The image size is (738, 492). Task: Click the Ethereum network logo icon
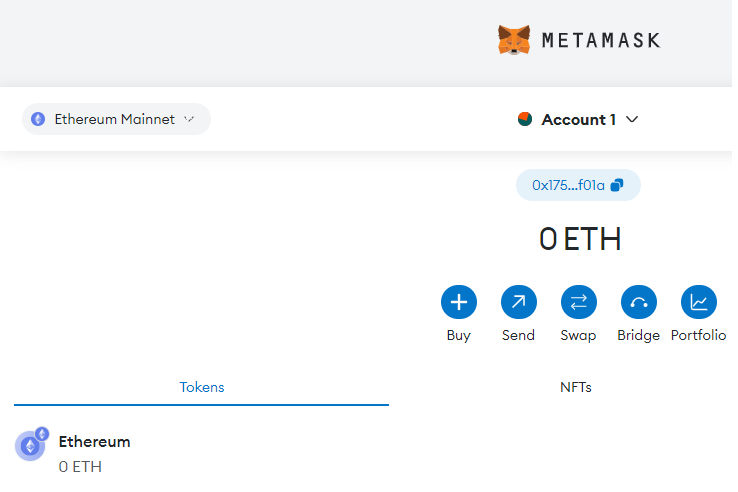38,119
